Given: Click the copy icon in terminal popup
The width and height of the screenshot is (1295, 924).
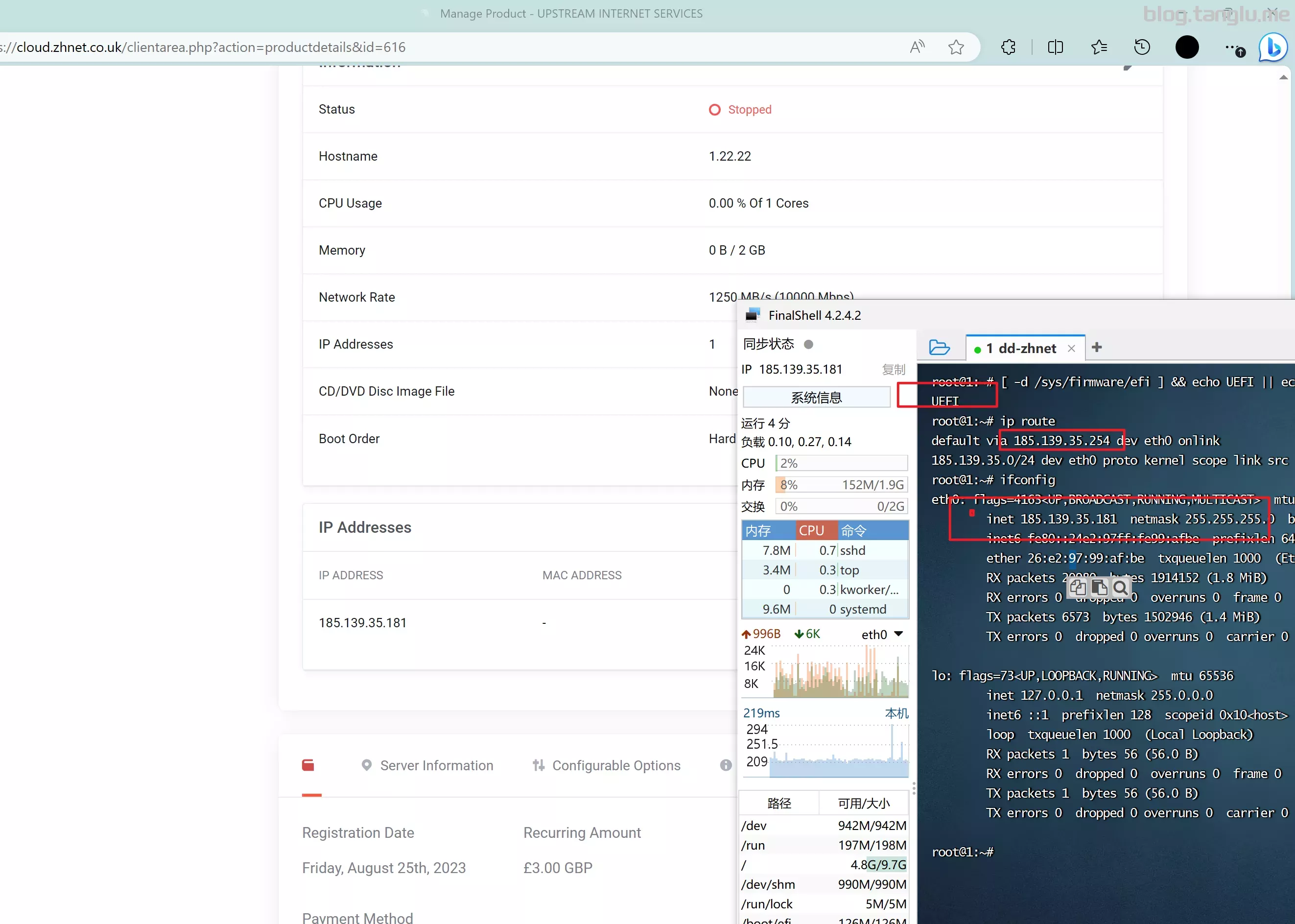Looking at the screenshot, I should pos(1078,587).
